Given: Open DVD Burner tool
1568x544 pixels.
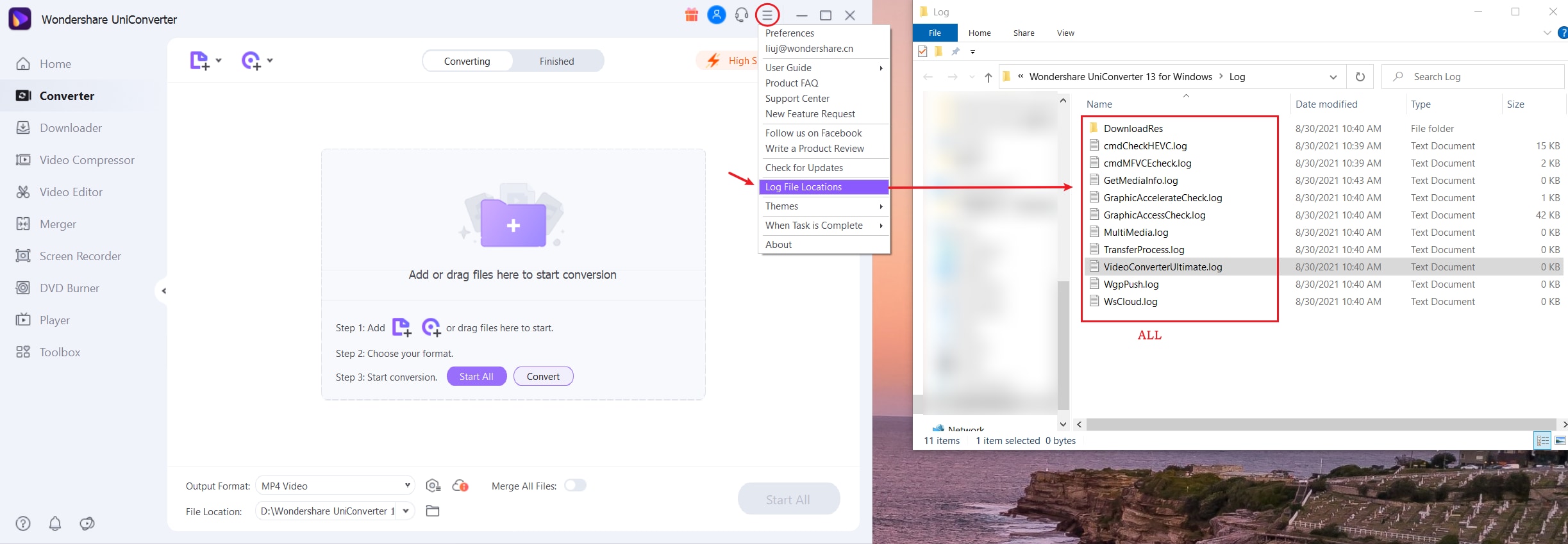Looking at the screenshot, I should tap(58, 288).
